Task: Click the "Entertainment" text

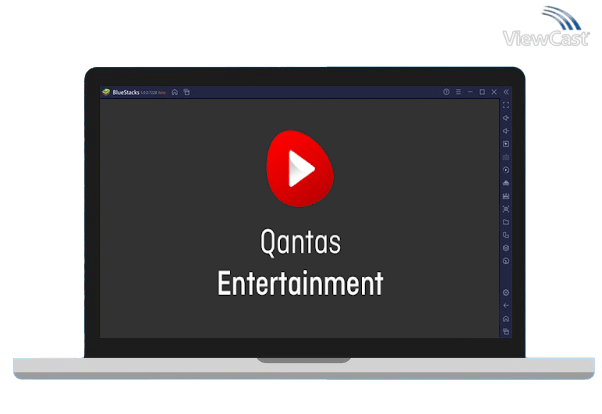Action: click(x=300, y=283)
